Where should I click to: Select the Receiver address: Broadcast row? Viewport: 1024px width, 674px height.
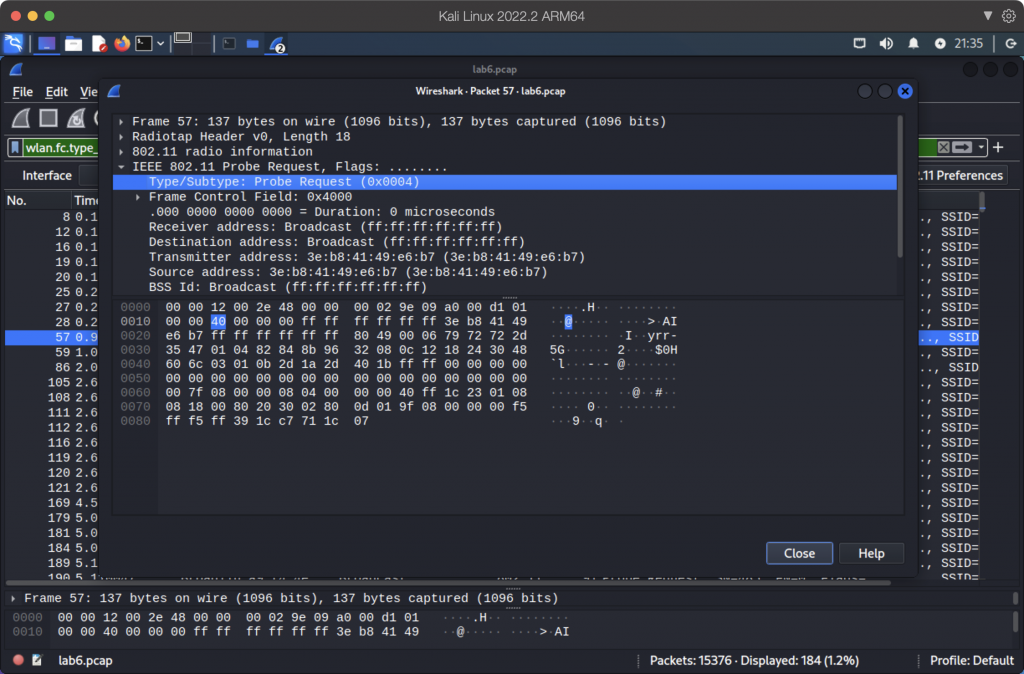tap(504, 227)
